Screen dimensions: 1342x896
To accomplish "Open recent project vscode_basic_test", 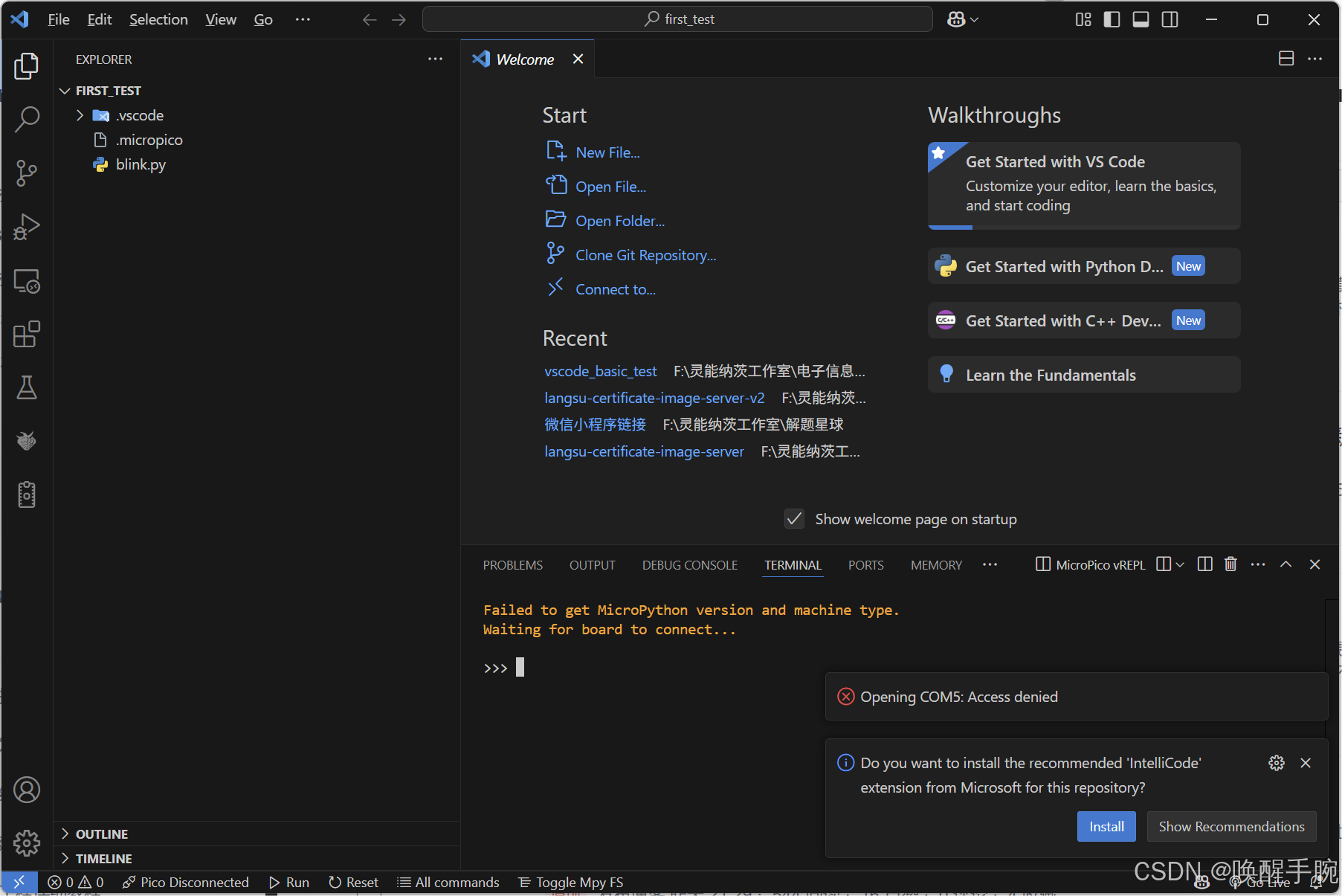I will click(x=600, y=371).
